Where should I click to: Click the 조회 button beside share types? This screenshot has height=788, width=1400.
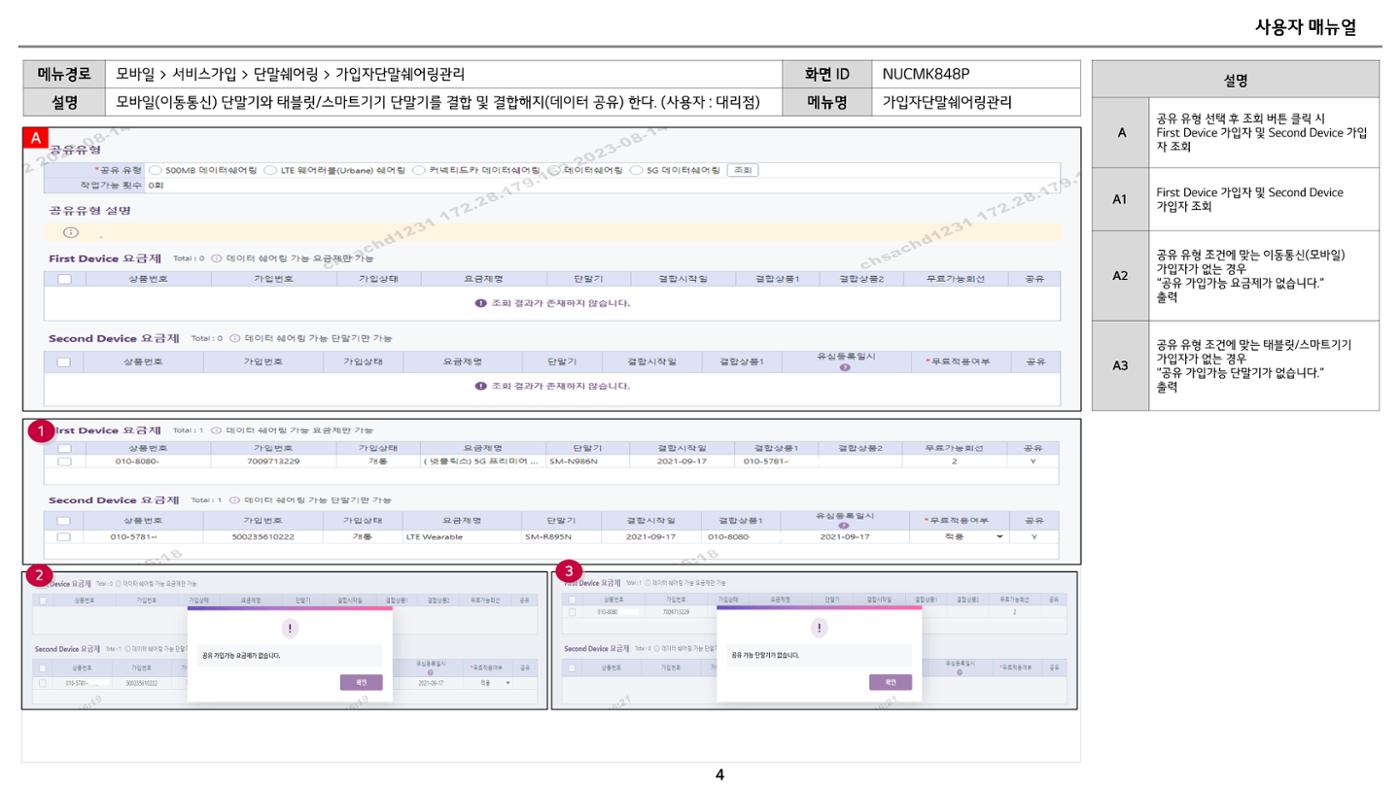click(742, 170)
